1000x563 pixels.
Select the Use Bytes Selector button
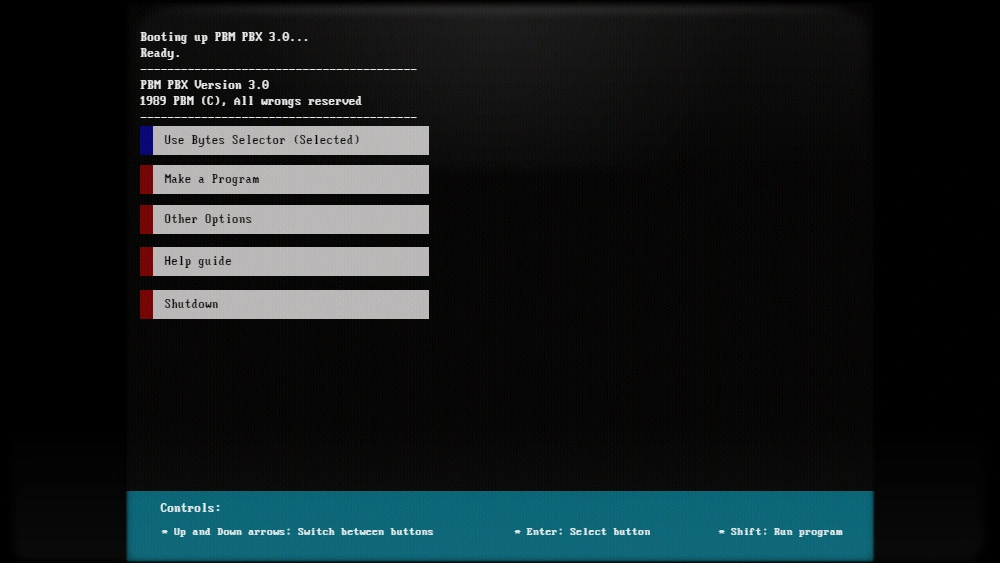coord(284,140)
